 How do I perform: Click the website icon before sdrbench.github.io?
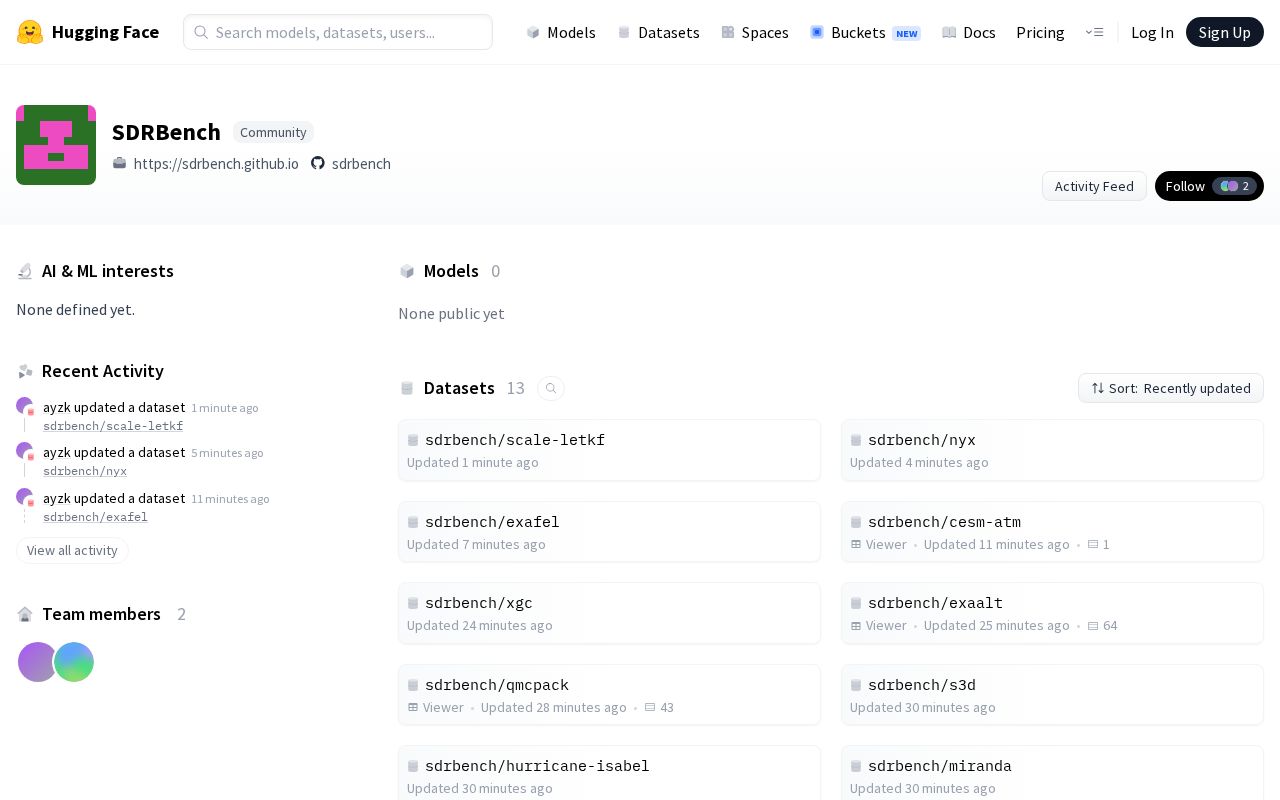tap(120, 163)
